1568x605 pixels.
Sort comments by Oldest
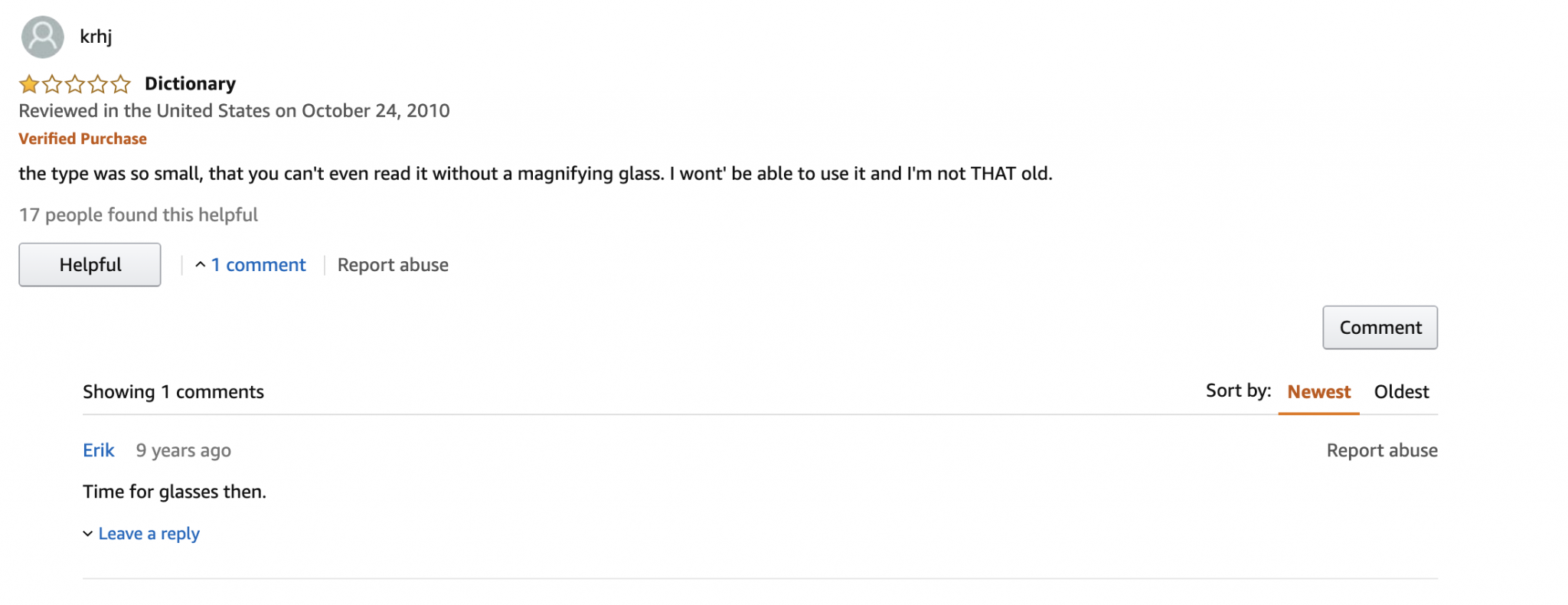coord(1401,392)
